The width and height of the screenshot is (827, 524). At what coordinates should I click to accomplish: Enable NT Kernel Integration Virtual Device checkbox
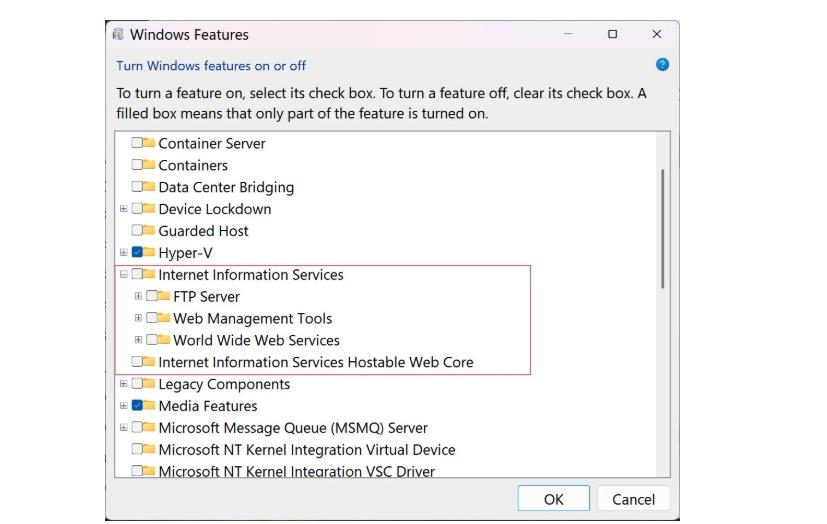pyautogui.click(x=137, y=449)
